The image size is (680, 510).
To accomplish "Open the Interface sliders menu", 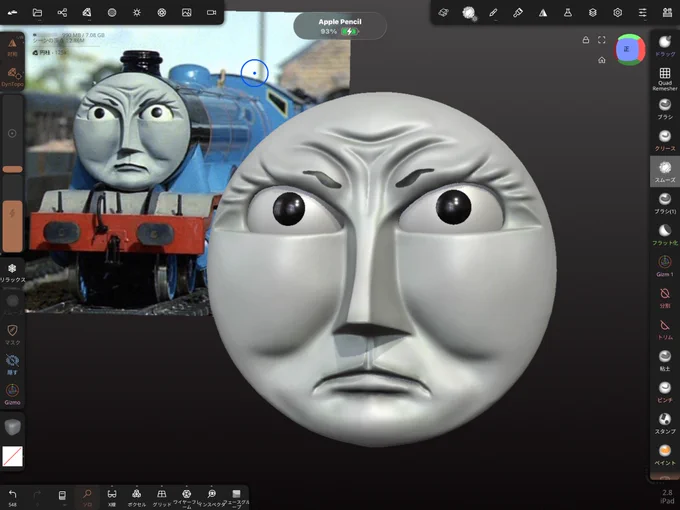I will tap(643, 13).
